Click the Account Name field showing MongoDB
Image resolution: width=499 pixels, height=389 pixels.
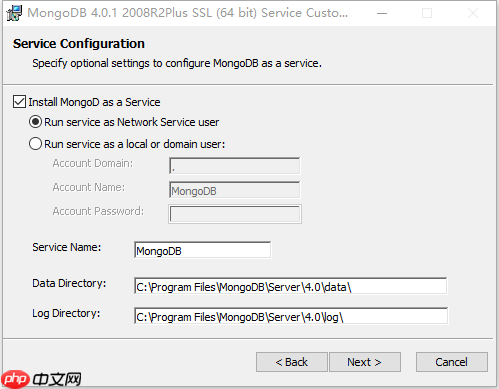pyautogui.click(x=235, y=190)
